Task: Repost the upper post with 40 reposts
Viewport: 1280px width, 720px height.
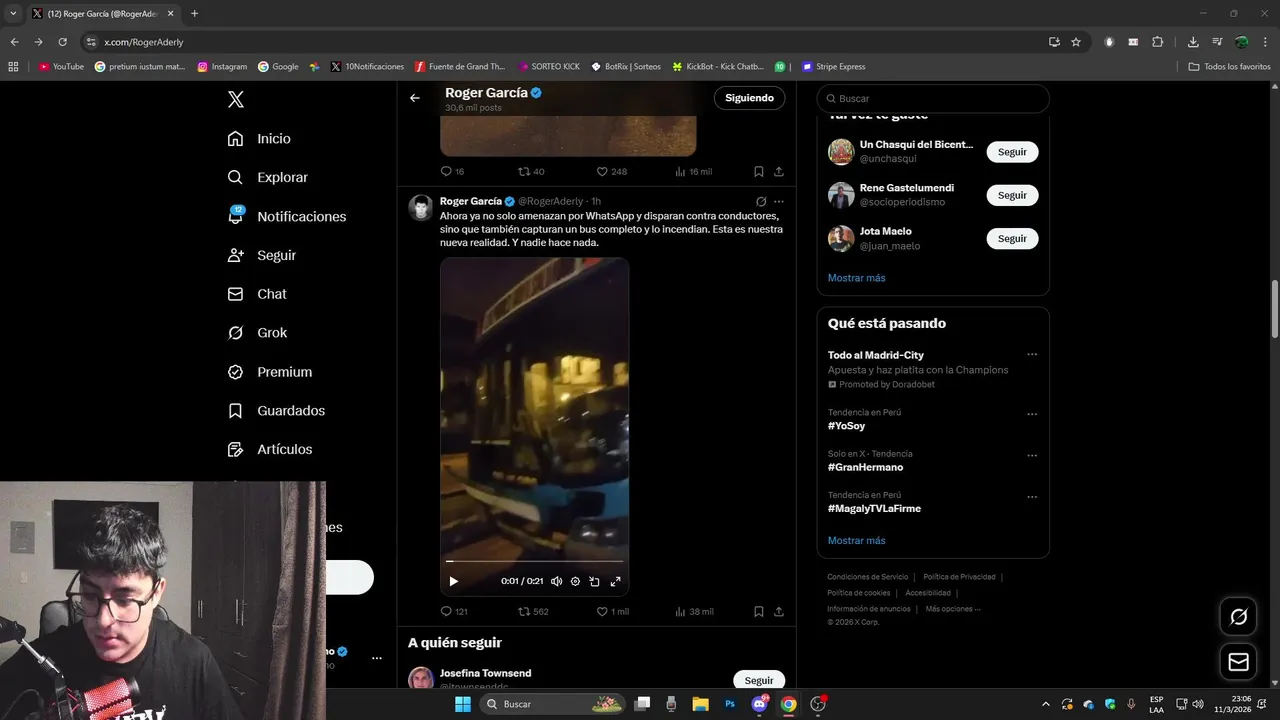Action: click(x=531, y=171)
